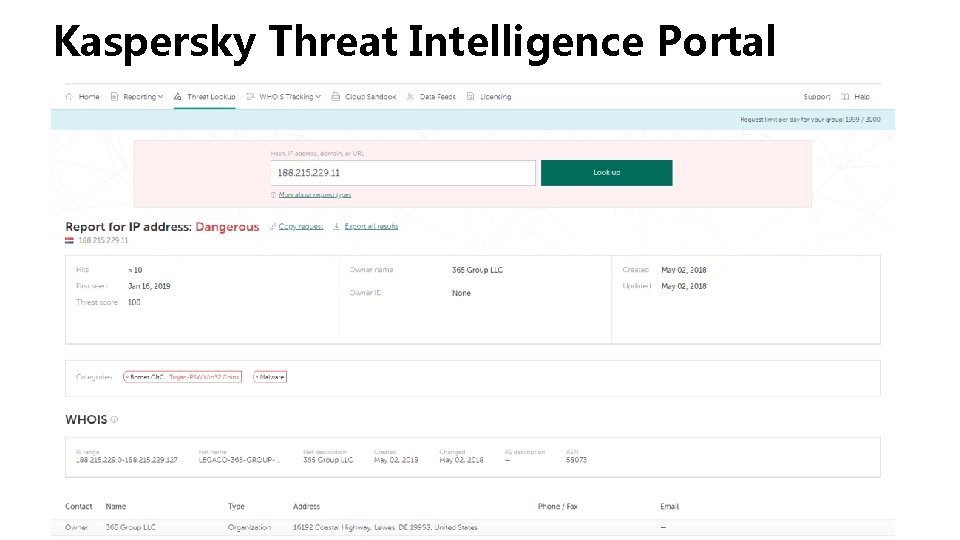The height and width of the screenshot is (540, 960).
Task: Click the green Look up button
Action: (607, 173)
